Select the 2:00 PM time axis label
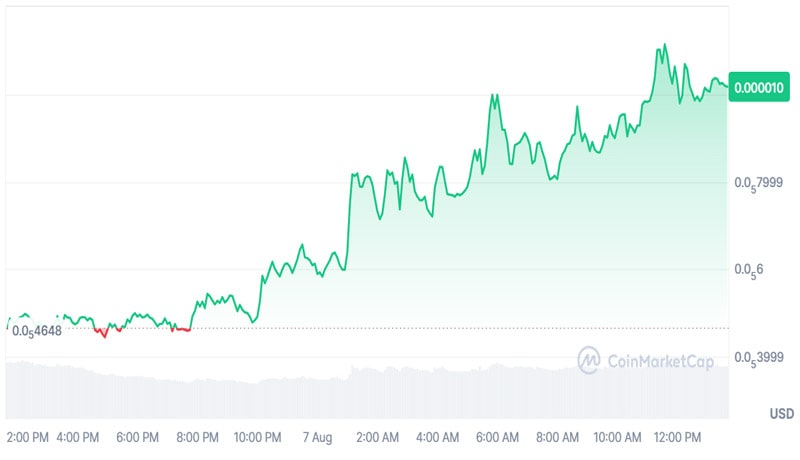Viewport: 800px width, 460px height. pos(27,438)
